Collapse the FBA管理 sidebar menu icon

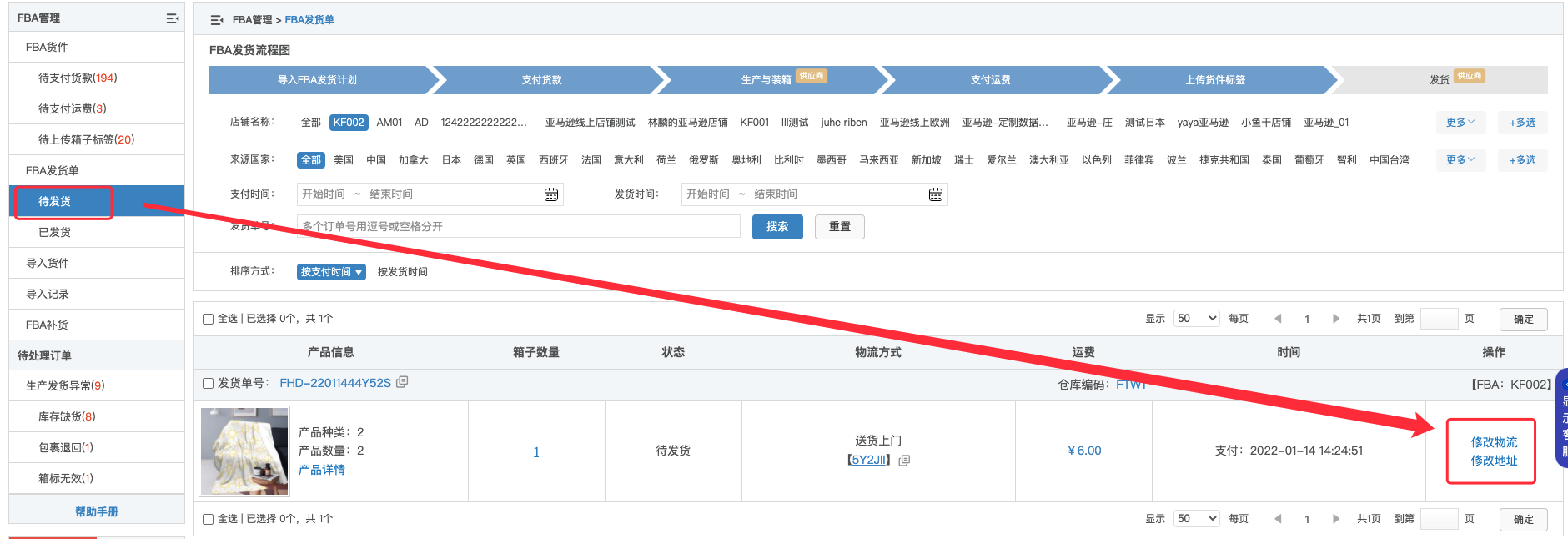point(172,18)
